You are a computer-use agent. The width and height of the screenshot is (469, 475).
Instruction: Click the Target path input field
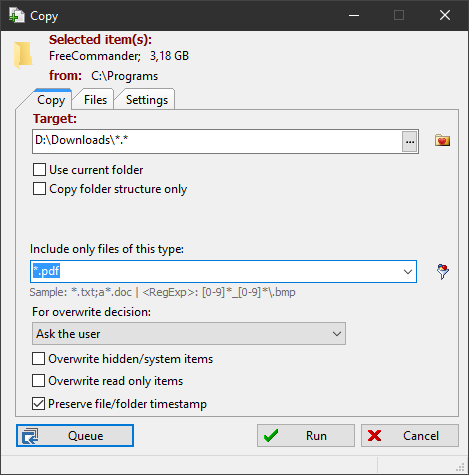click(217, 142)
